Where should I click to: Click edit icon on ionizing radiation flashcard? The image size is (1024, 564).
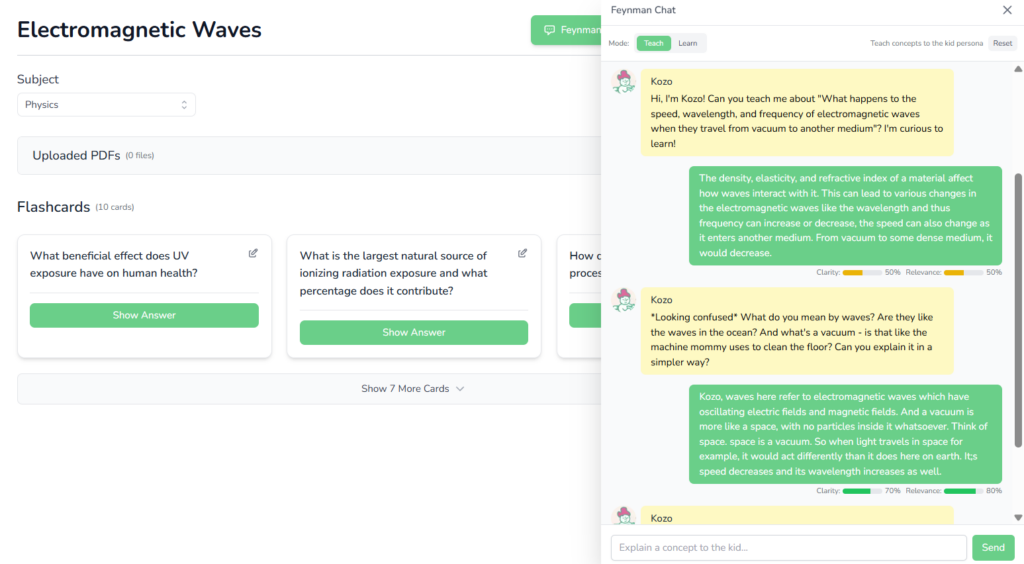click(x=522, y=254)
